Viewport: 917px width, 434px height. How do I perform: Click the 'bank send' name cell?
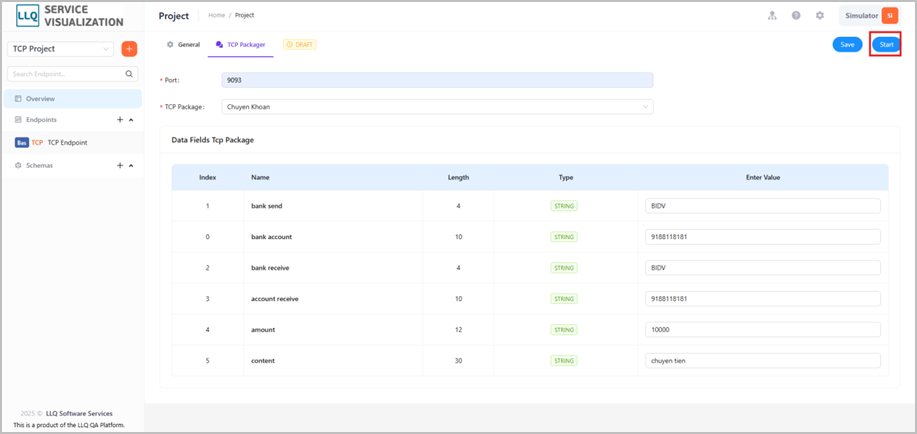coord(333,206)
